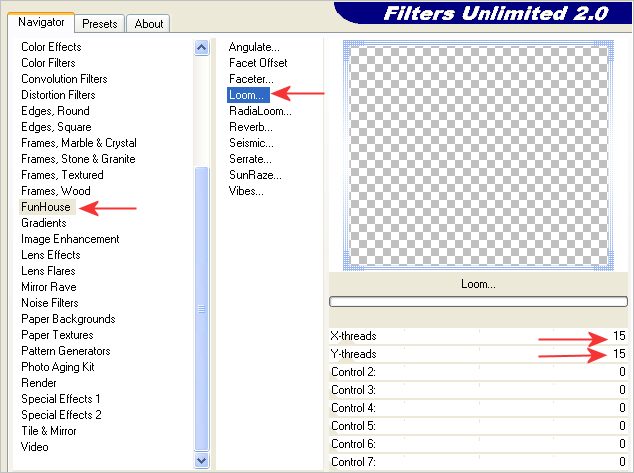634x473 pixels.
Task: Adjust the X-threads slider
Action: (478, 336)
